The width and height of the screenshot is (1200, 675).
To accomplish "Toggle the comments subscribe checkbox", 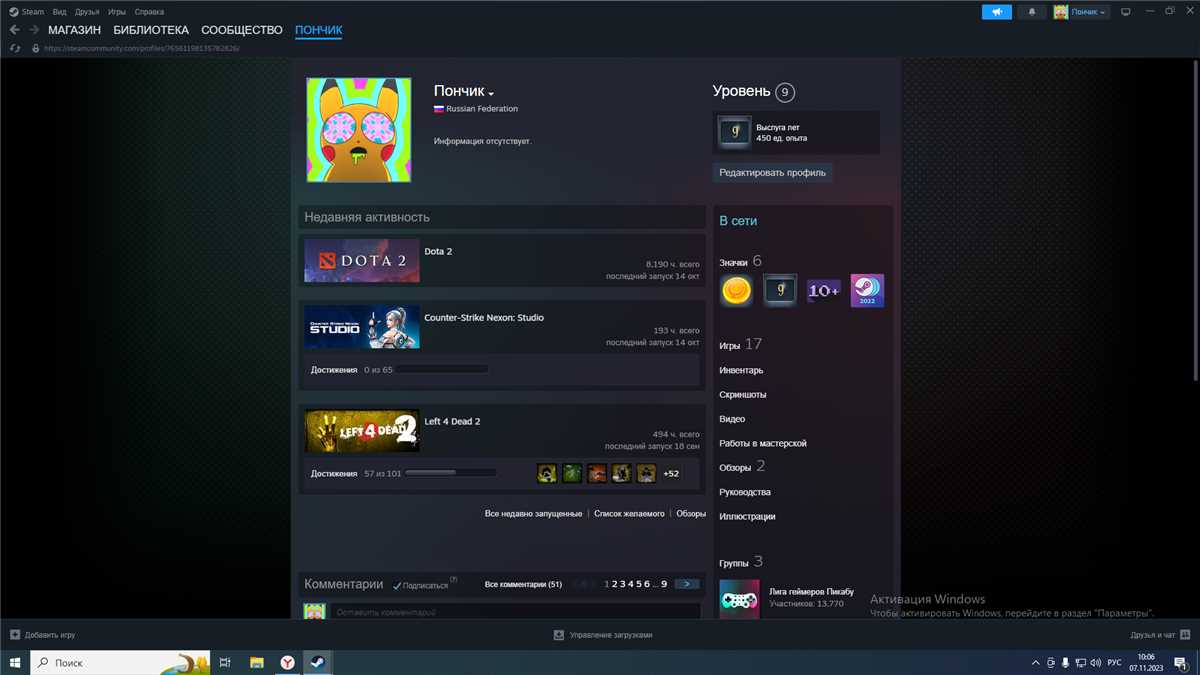I will point(398,585).
